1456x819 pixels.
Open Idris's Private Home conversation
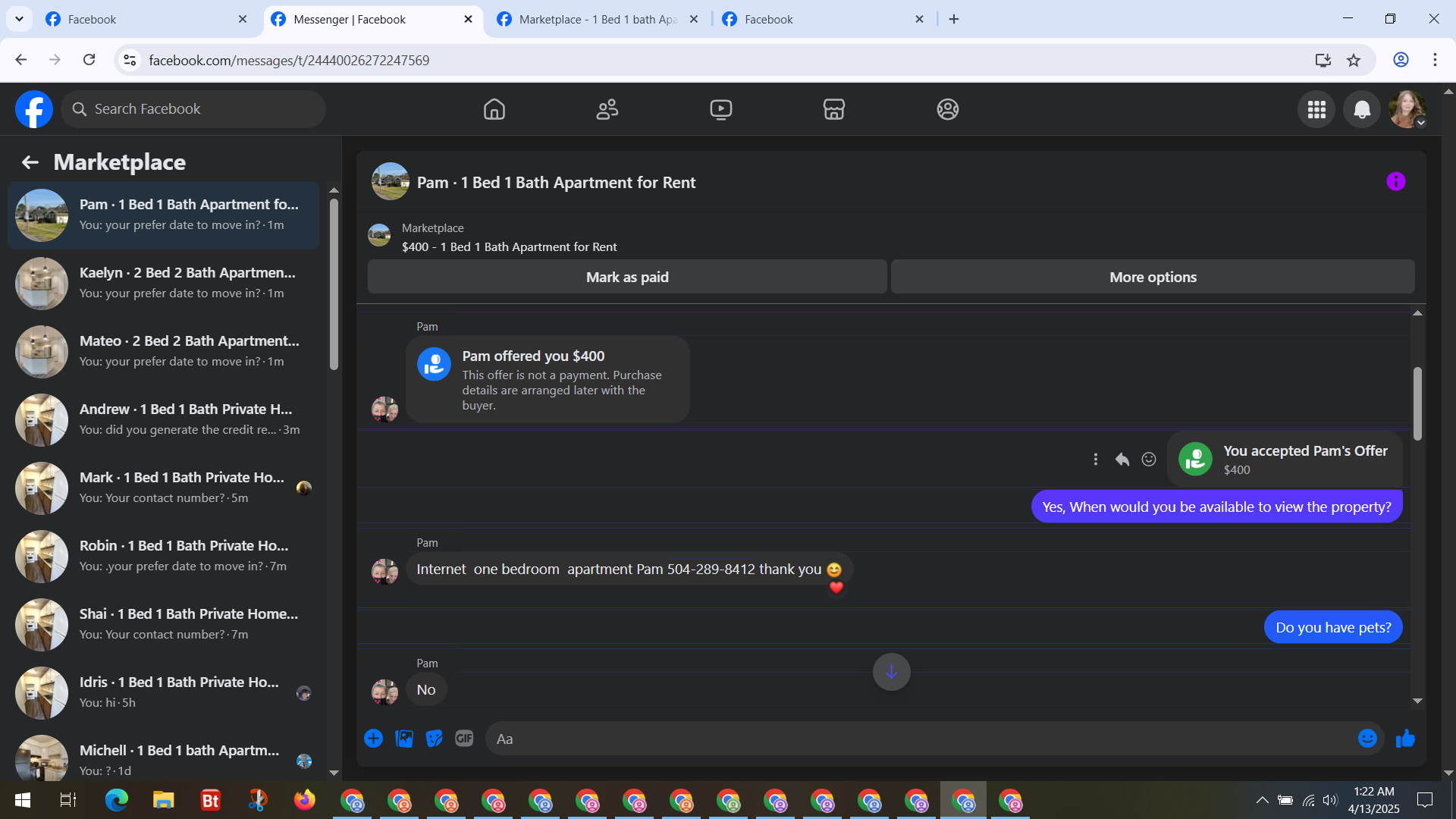click(163, 693)
